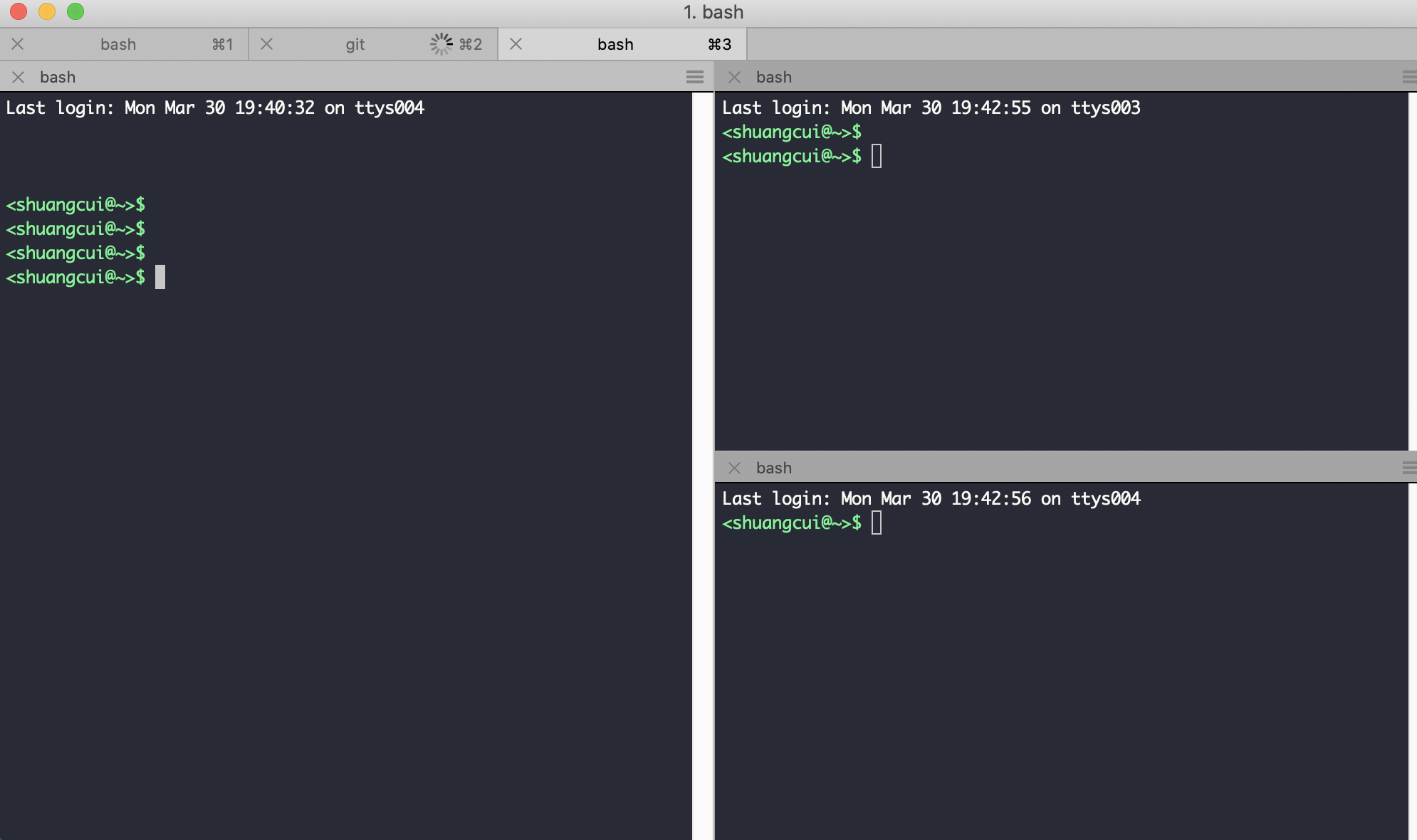Viewport: 1417px width, 840px height.
Task: Click the green zoom window button
Action: click(75, 11)
